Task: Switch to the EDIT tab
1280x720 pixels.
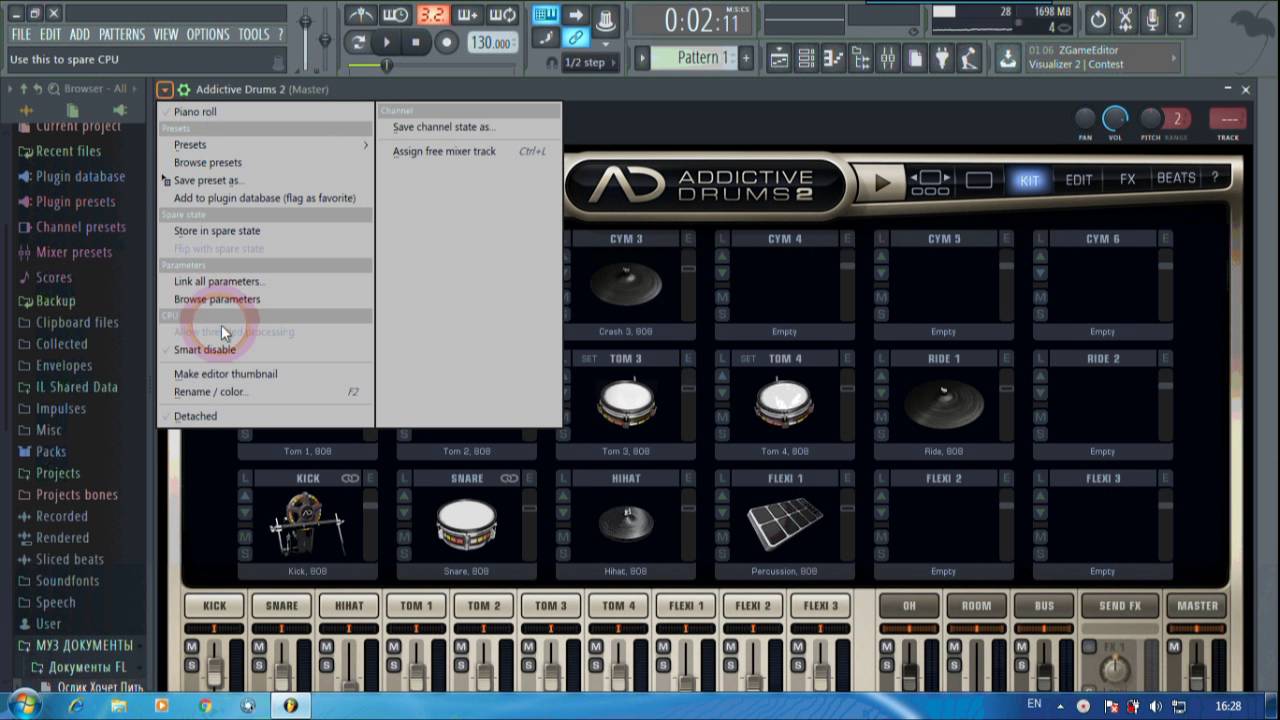Action: 1079,180
